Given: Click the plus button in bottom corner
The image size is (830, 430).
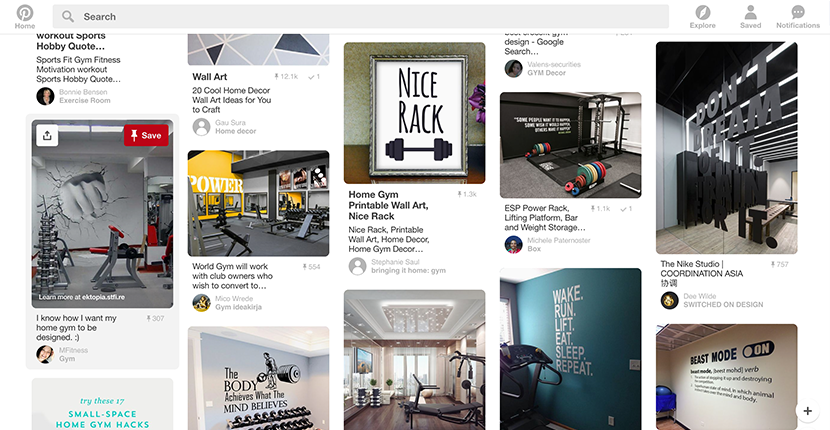Looking at the screenshot, I should tap(807, 410).
